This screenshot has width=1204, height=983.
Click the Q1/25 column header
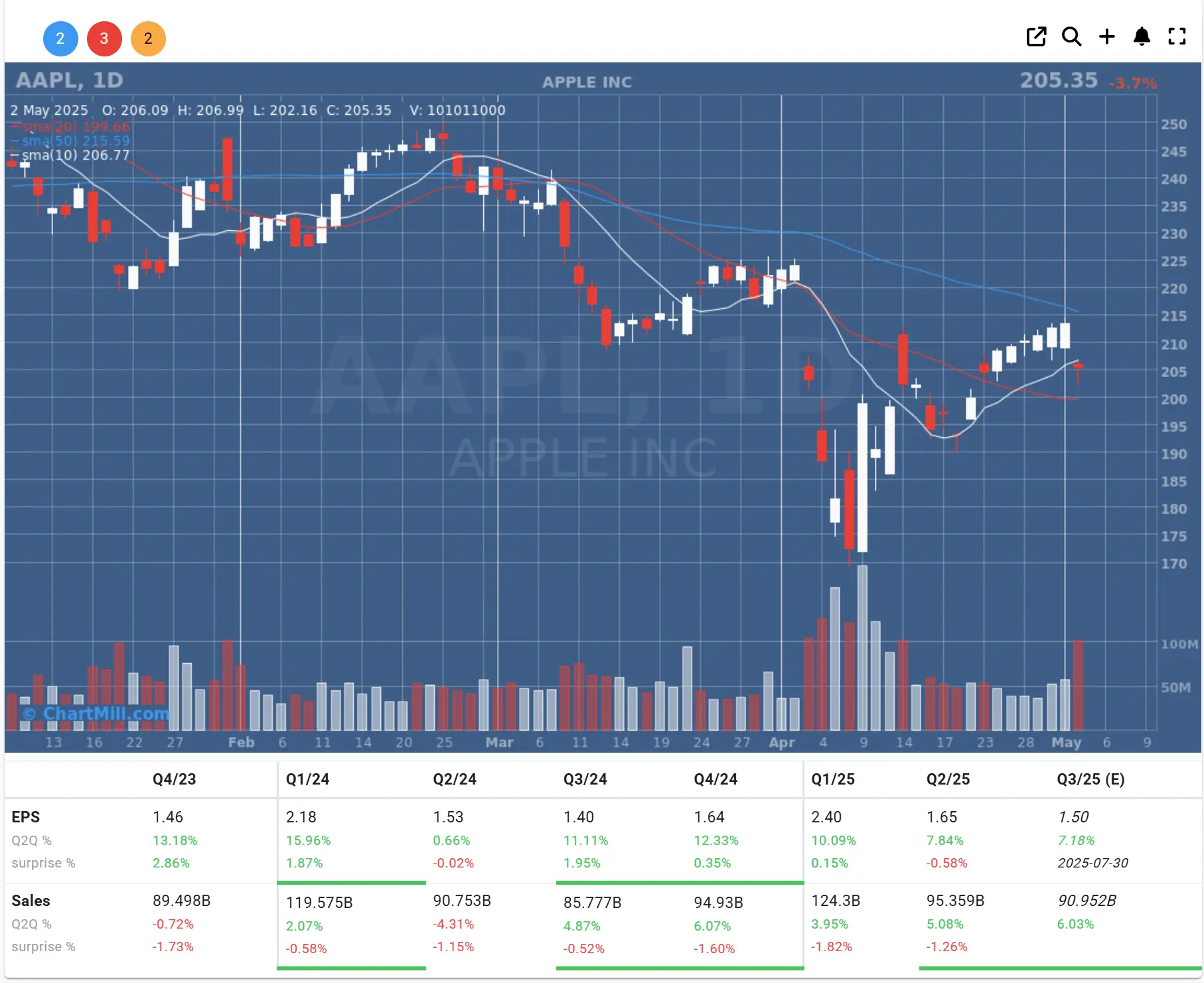coord(833,779)
